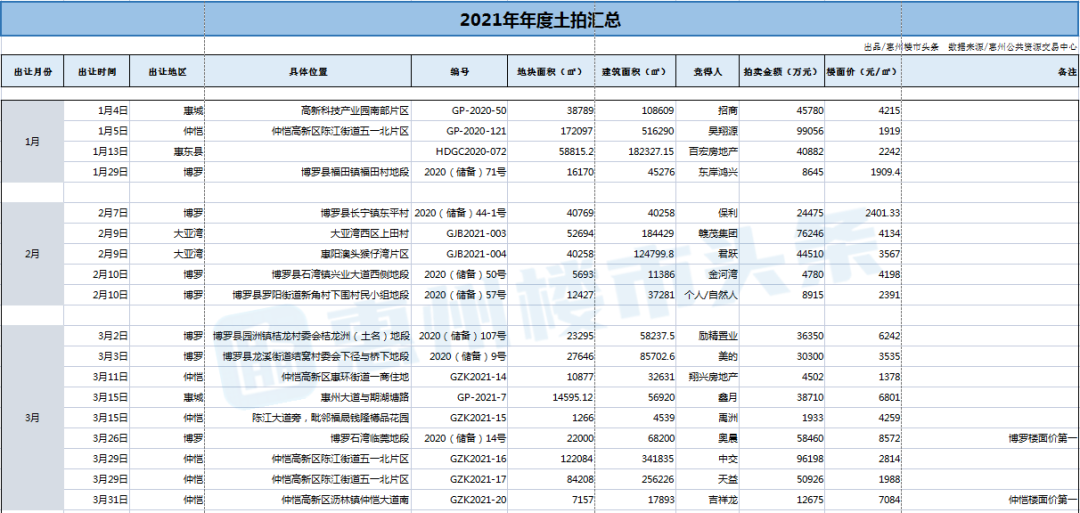Click bidder cell 金河湾
Viewport: 1080px width, 513px height.
709,275
